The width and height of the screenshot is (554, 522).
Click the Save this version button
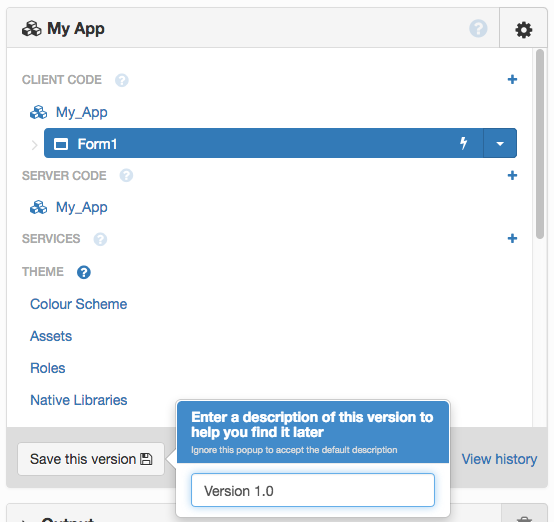pyautogui.click(x=91, y=459)
